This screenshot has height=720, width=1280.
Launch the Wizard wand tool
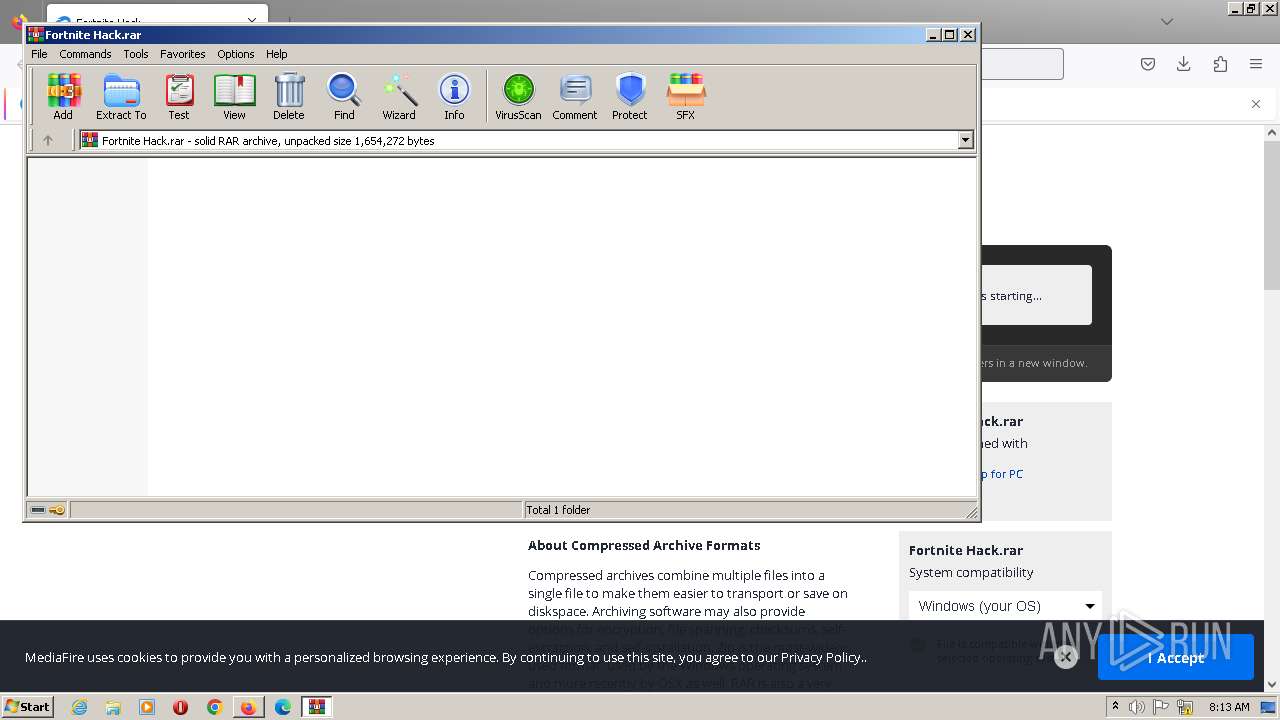pos(399,97)
